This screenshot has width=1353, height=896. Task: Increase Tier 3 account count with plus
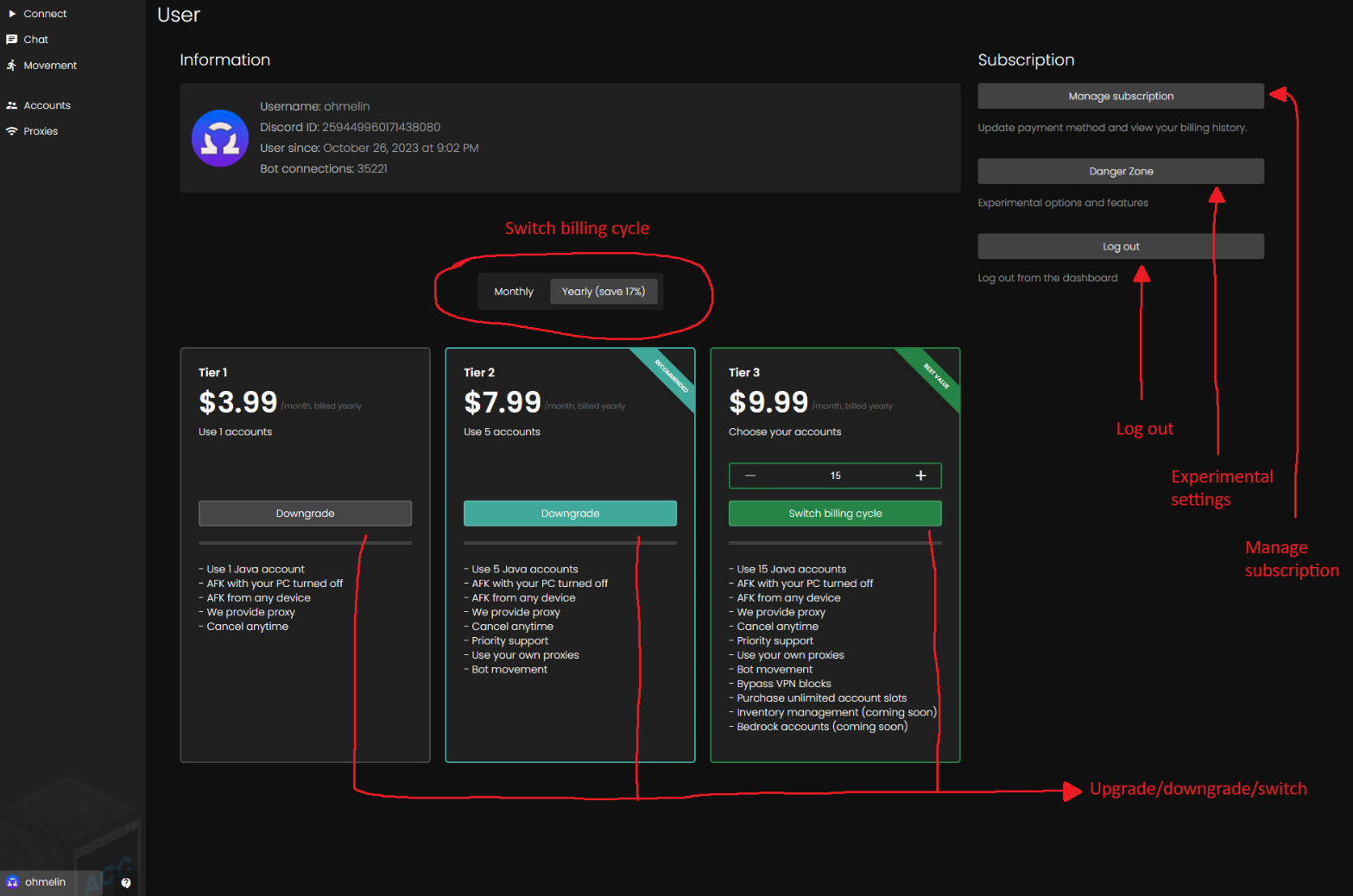coord(920,476)
